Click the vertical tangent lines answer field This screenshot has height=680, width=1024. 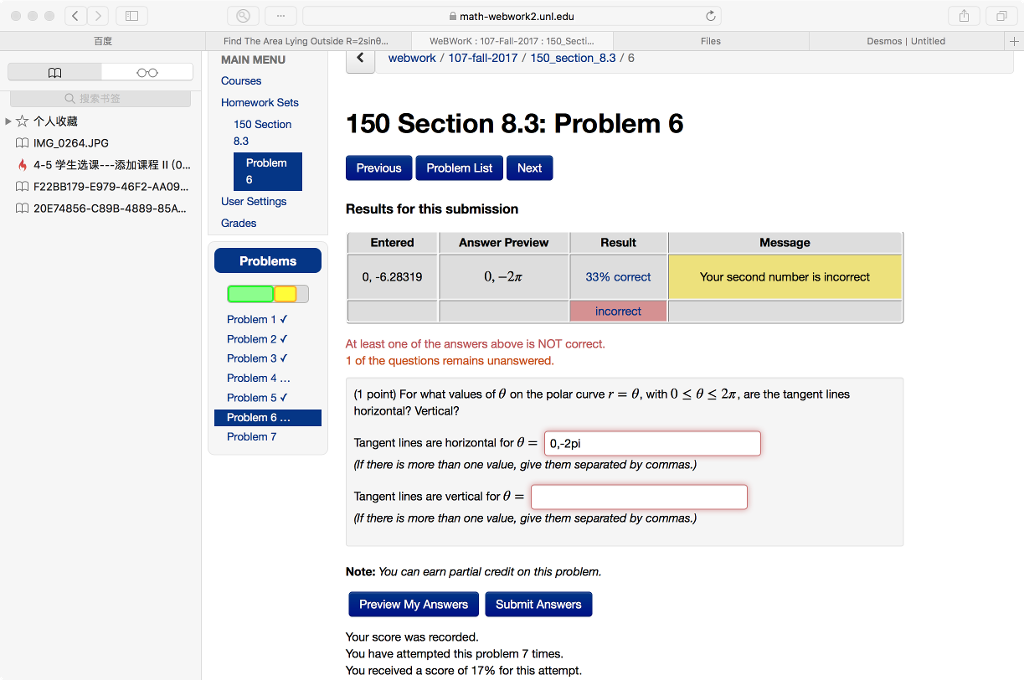coord(639,496)
